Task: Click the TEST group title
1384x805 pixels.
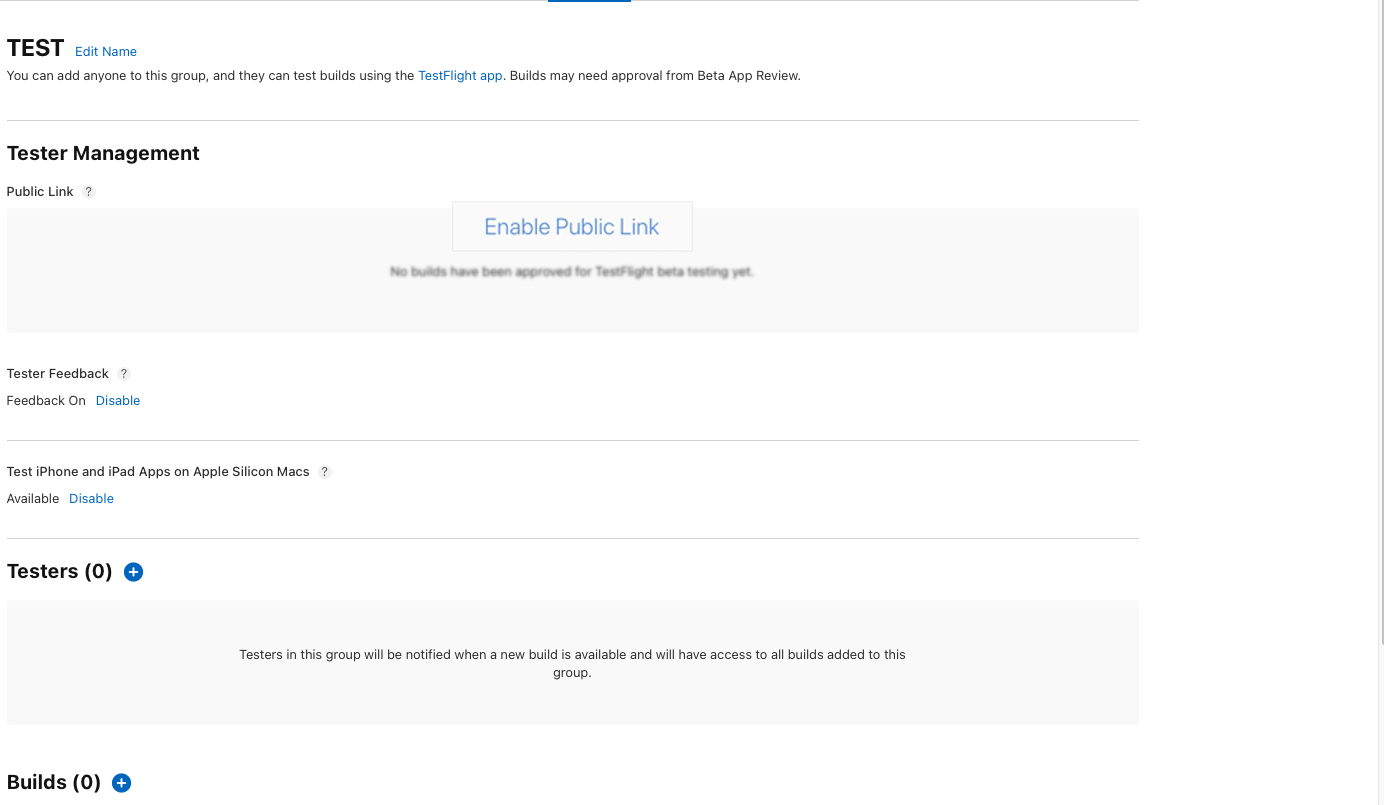Action: click(x=35, y=48)
